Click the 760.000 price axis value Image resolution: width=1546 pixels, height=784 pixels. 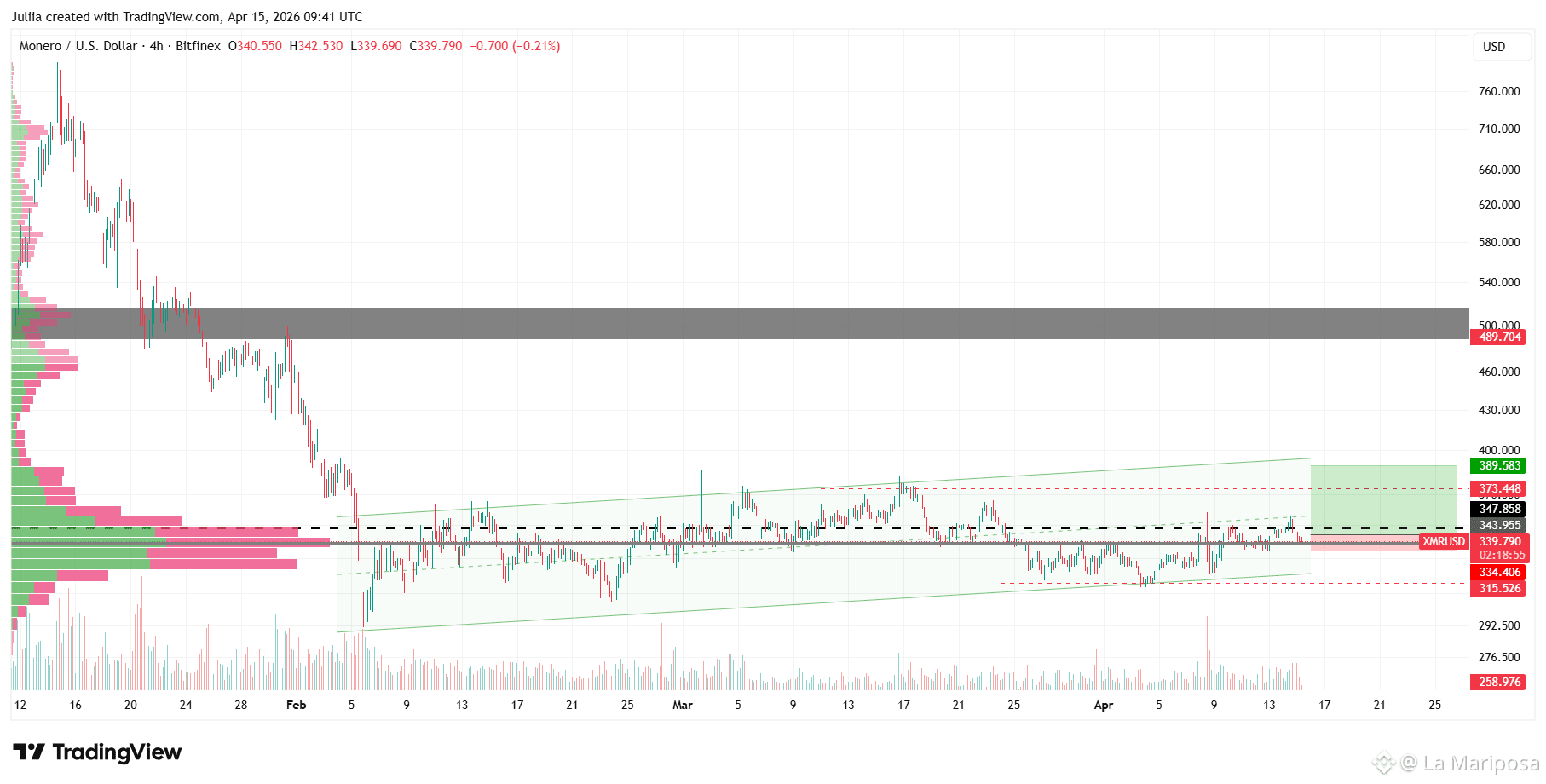pos(1499,91)
